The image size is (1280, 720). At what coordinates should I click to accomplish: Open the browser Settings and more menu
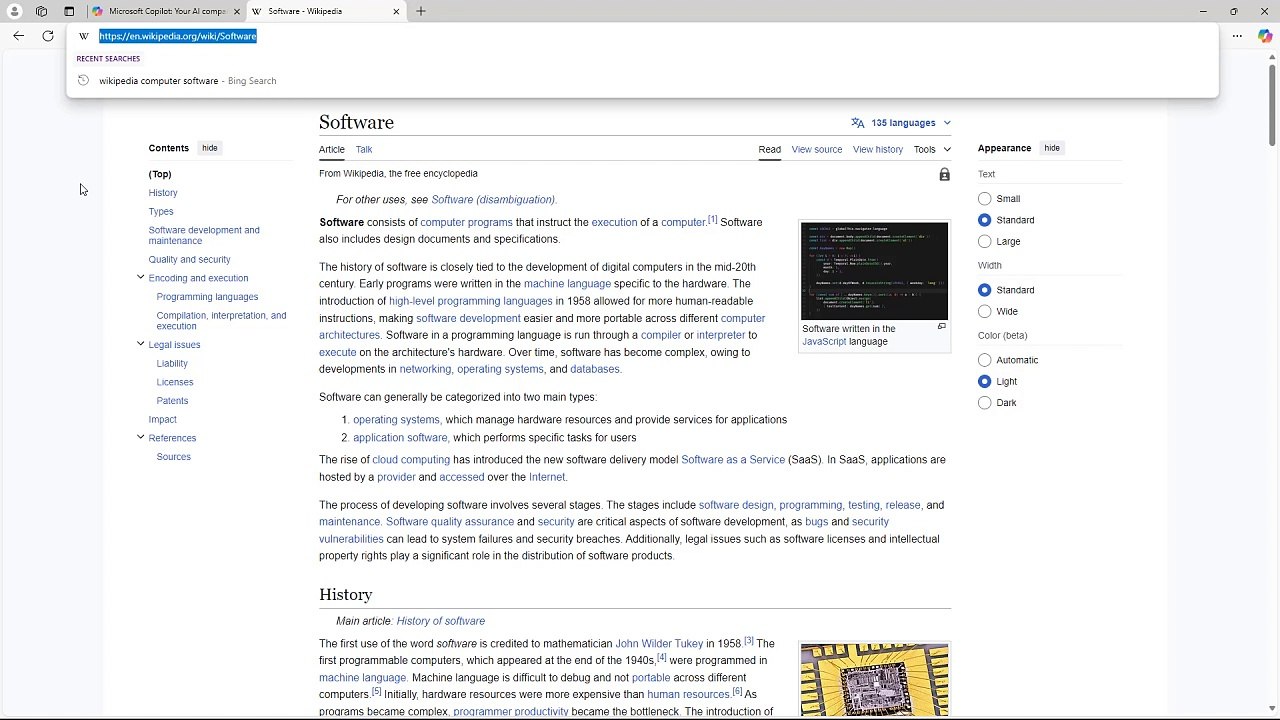click(x=1237, y=36)
